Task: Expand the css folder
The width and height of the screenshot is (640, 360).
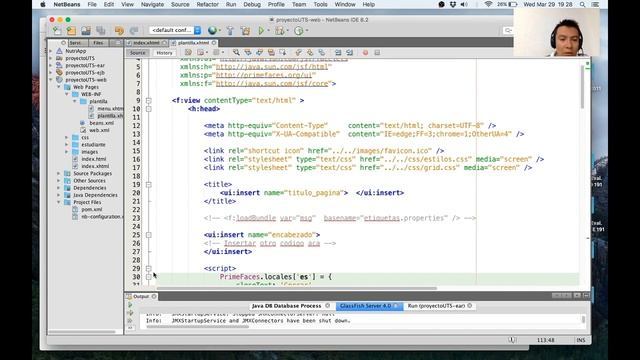Action: [x=67, y=138]
